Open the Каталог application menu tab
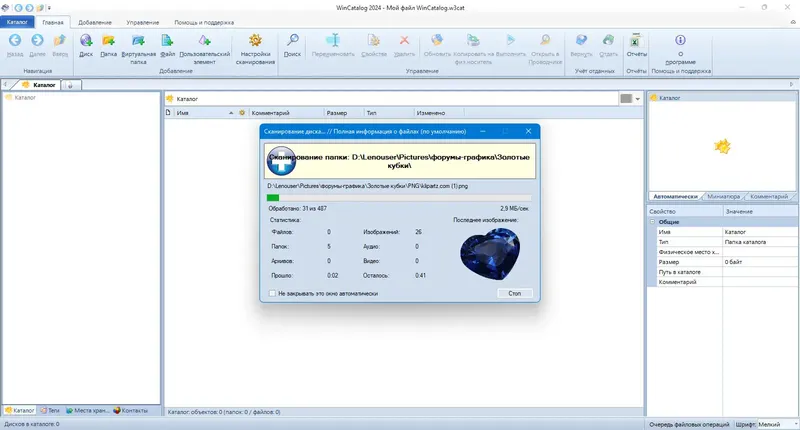This screenshot has height=430, width=800. 17,22
